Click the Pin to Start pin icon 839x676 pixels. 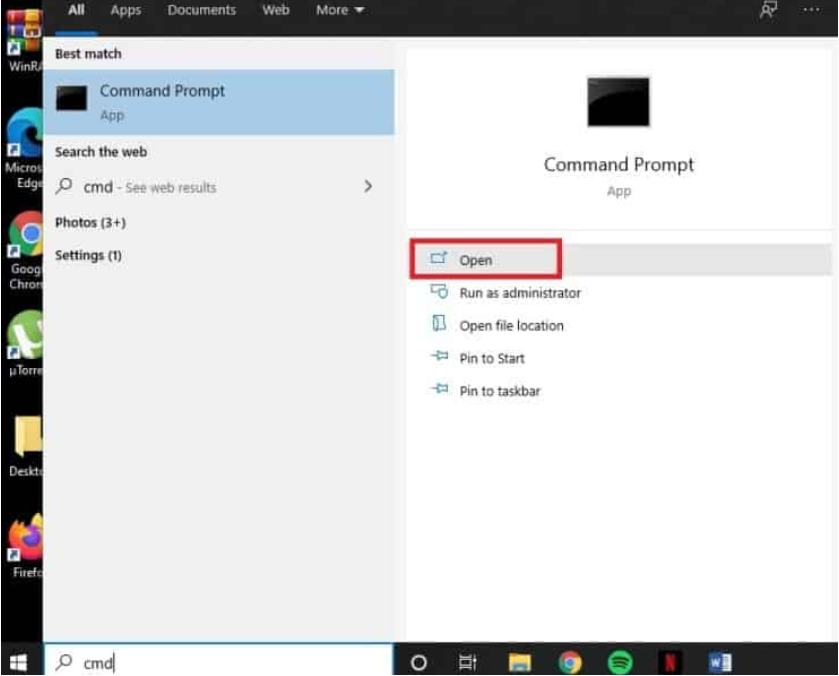click(439, 356)
